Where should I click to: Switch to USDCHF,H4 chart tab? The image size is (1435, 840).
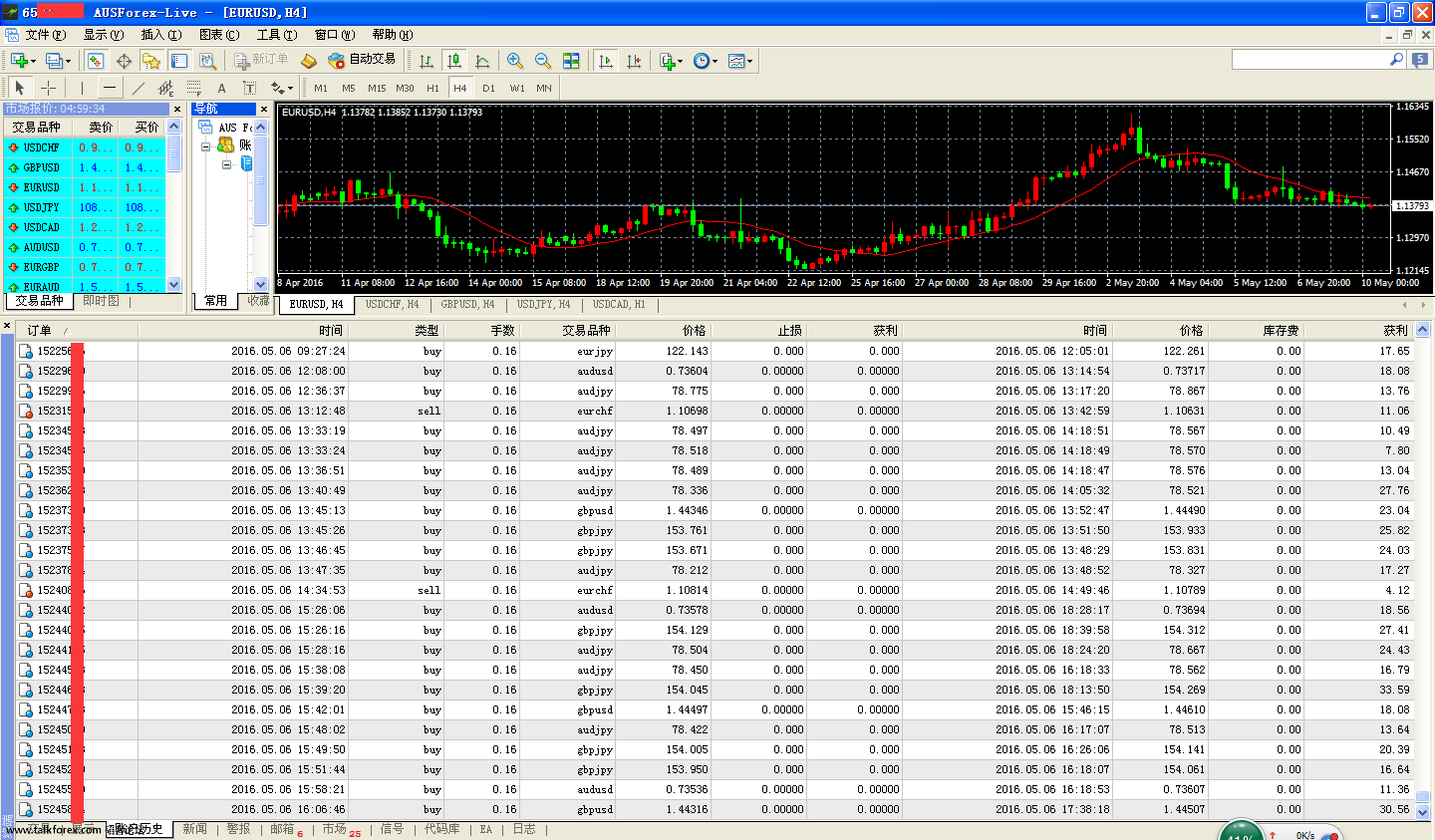pyautogui.click(x=392, y=305)
